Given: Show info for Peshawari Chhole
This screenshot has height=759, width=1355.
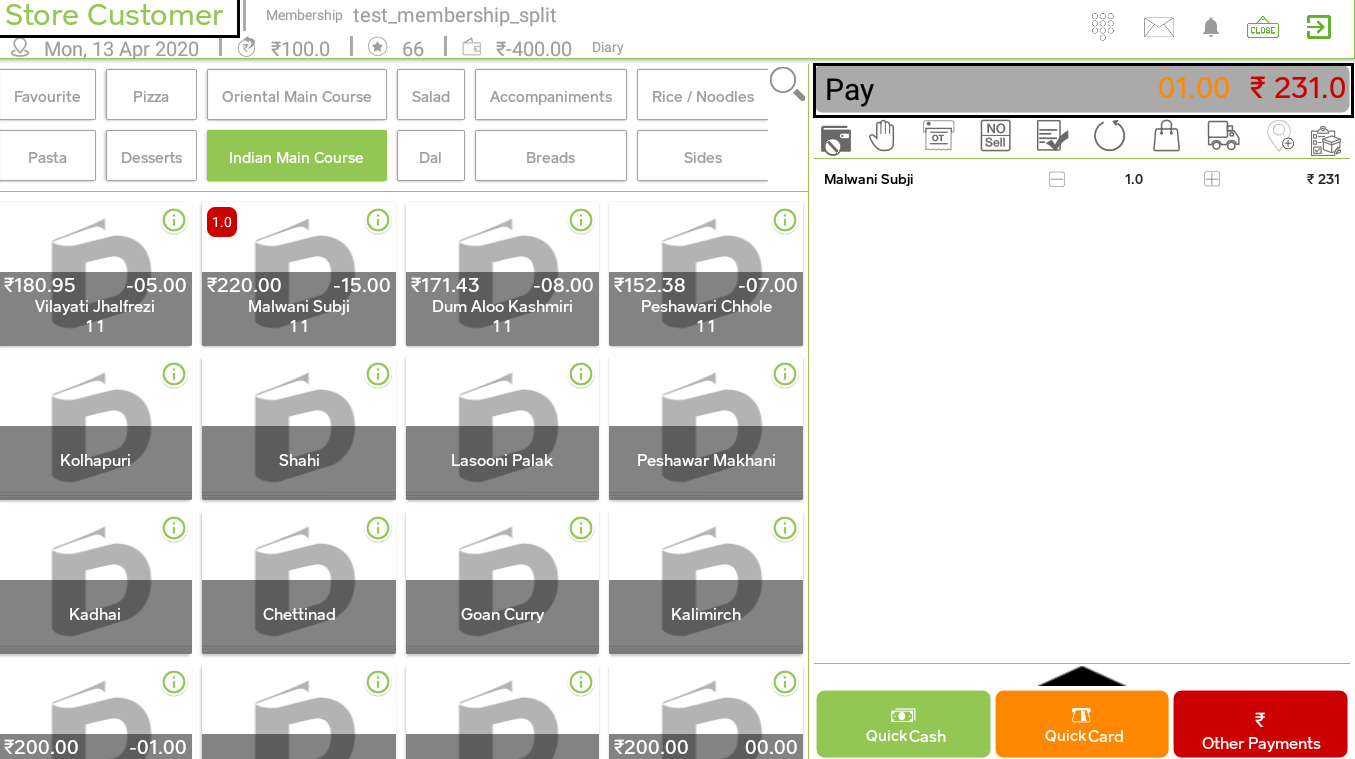Looking at the screenshot, I should (x=785, y=220).
